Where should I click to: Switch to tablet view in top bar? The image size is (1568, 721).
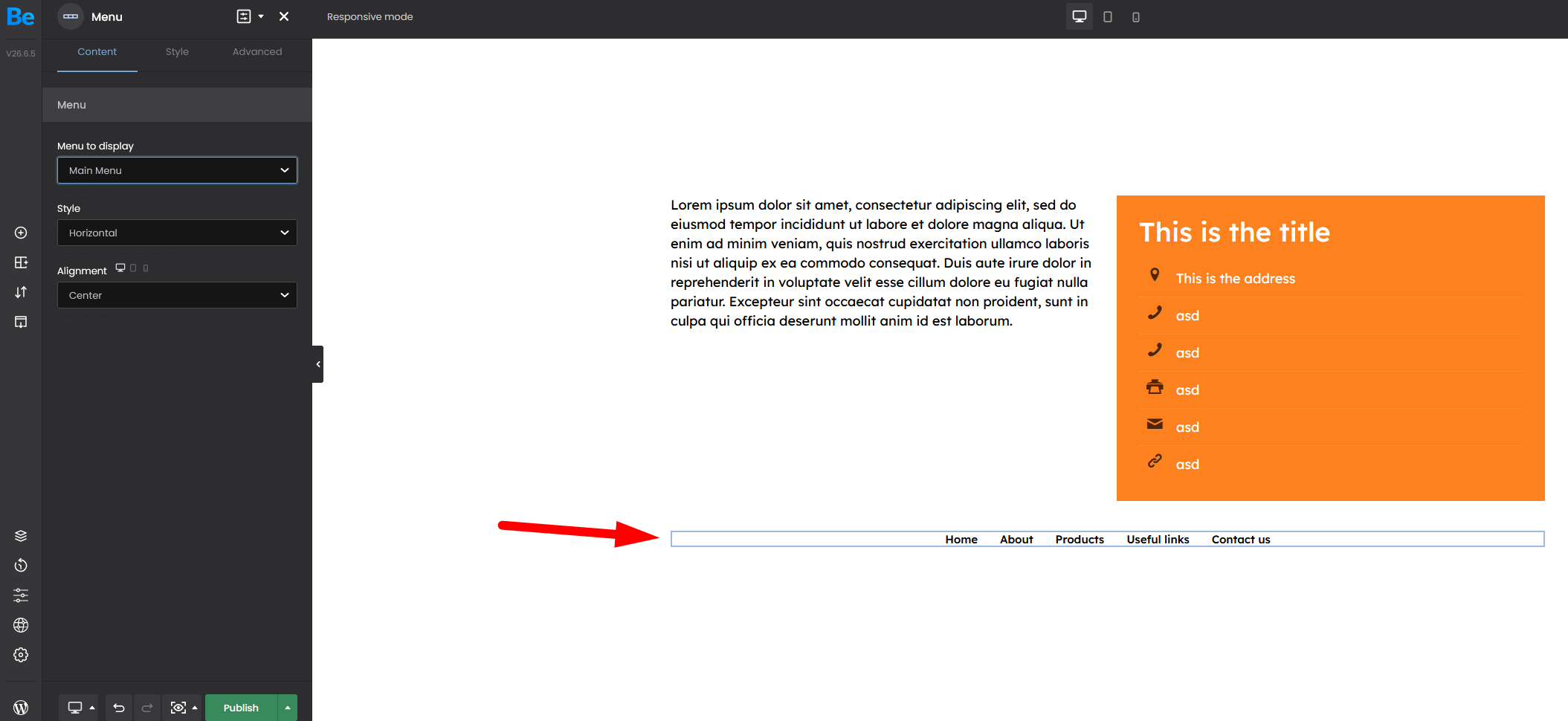coord(1108,16)
